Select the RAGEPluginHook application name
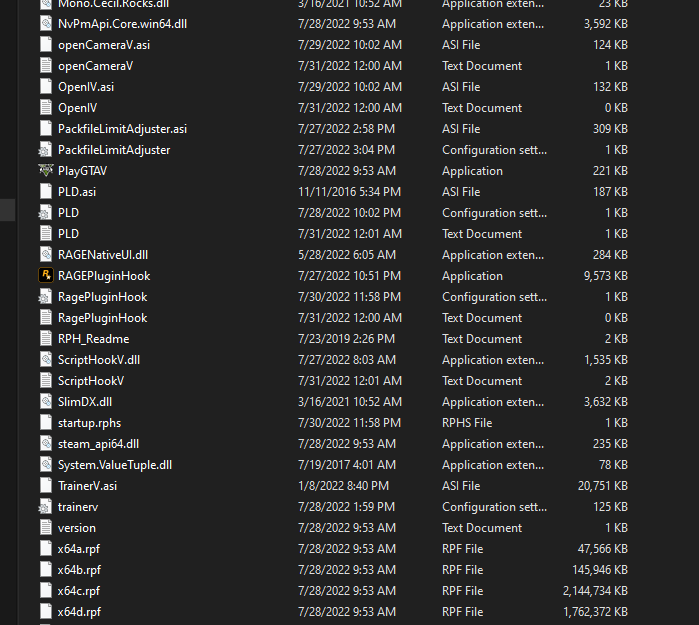 pos(104,275)
